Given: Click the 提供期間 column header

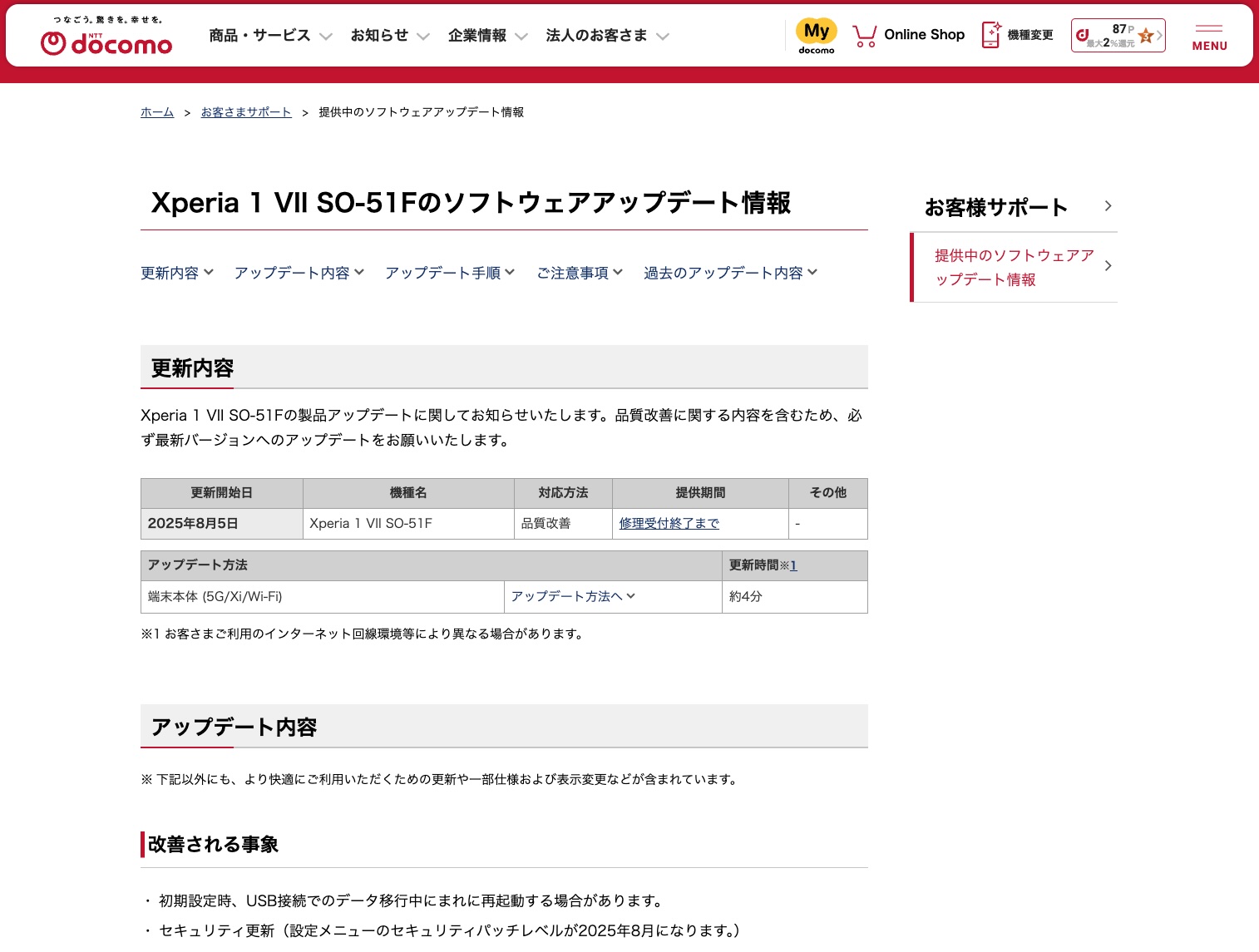Looking at the screenshot, I should tap(701, 493).
